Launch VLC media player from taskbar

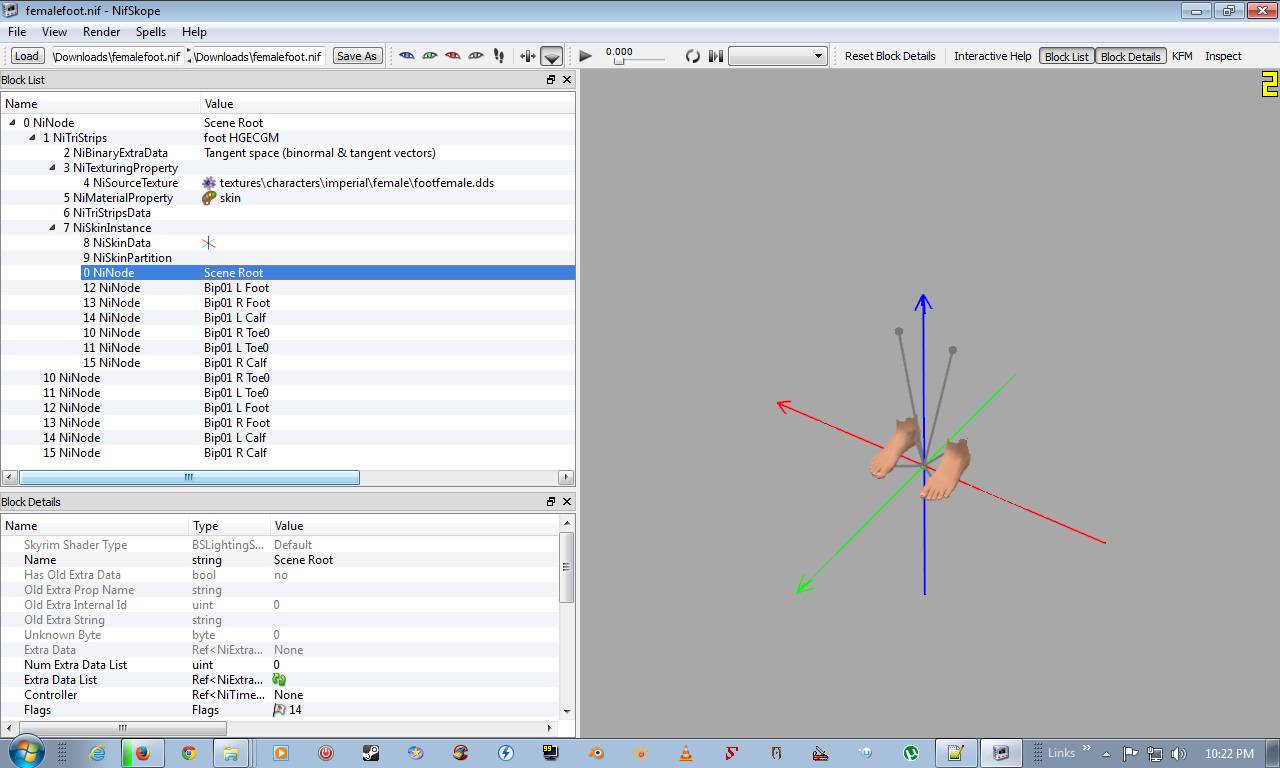tap(686, 753)
